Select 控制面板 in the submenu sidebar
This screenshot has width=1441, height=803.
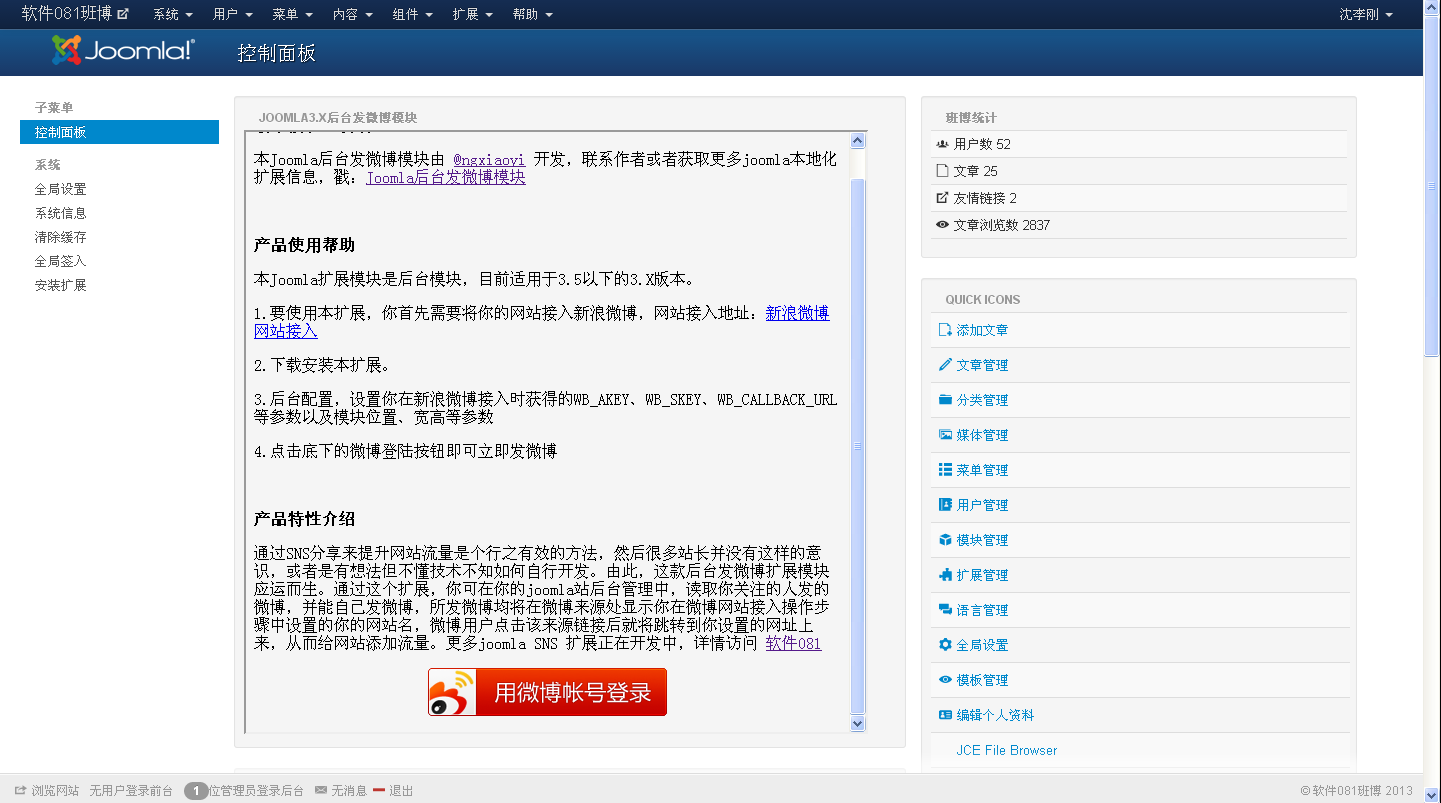point(119,132)
